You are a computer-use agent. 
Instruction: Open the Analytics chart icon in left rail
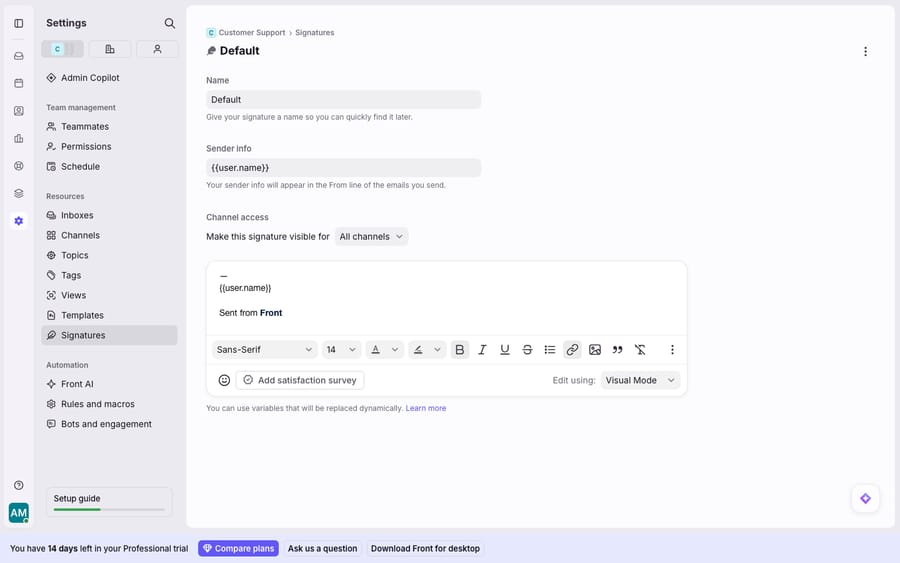click(18, 138)
